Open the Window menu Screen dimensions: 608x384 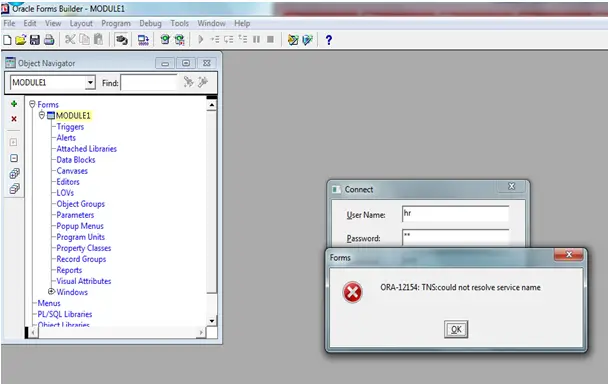click(211, 23)
